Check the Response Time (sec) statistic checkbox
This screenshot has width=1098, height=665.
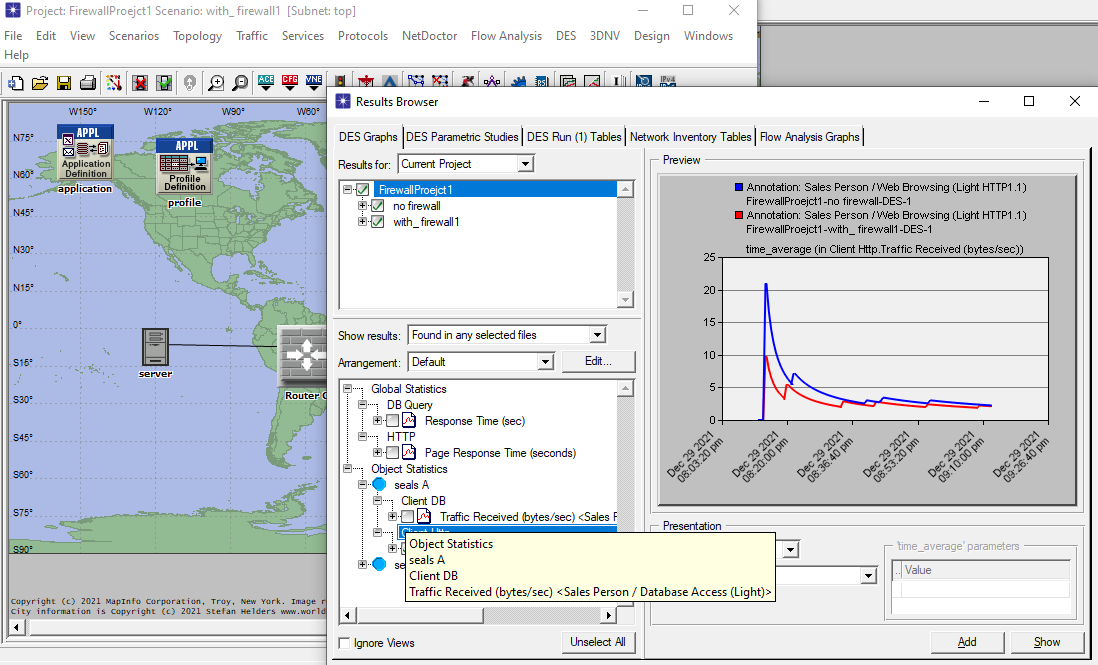click(x=393, y=421)
